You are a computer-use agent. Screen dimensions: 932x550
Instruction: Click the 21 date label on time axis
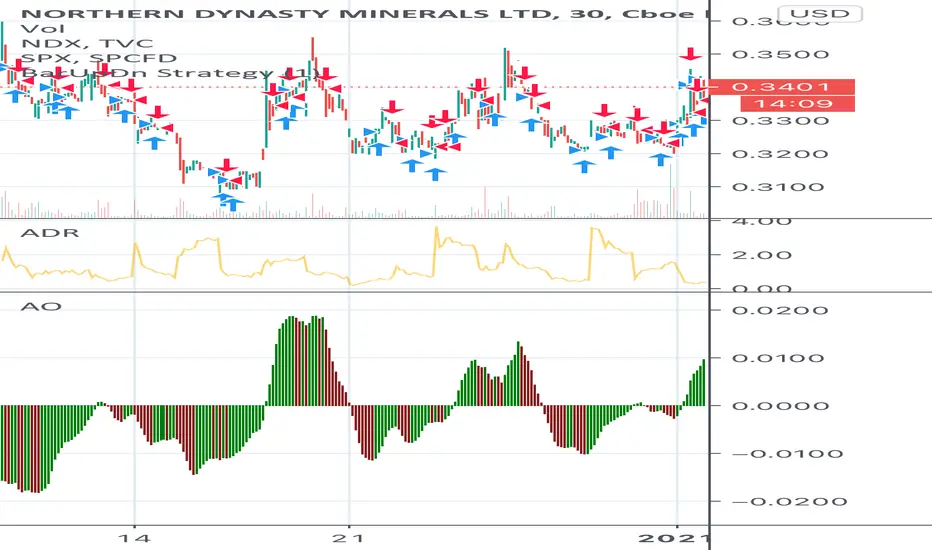(x=350, y=539)
